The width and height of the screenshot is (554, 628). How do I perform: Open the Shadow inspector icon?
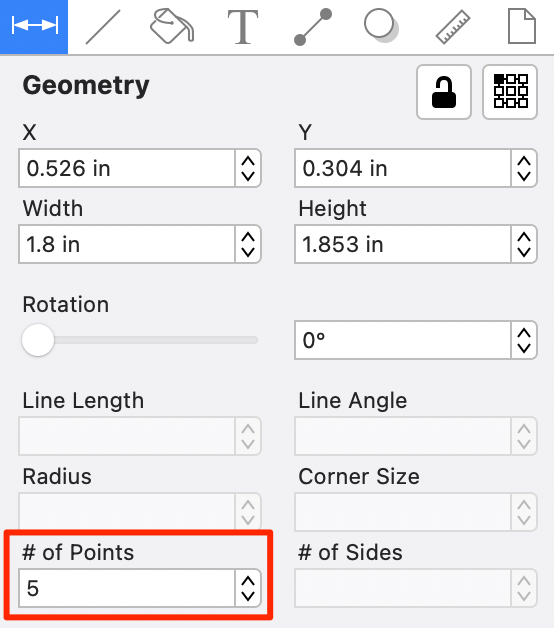point(381,26)
